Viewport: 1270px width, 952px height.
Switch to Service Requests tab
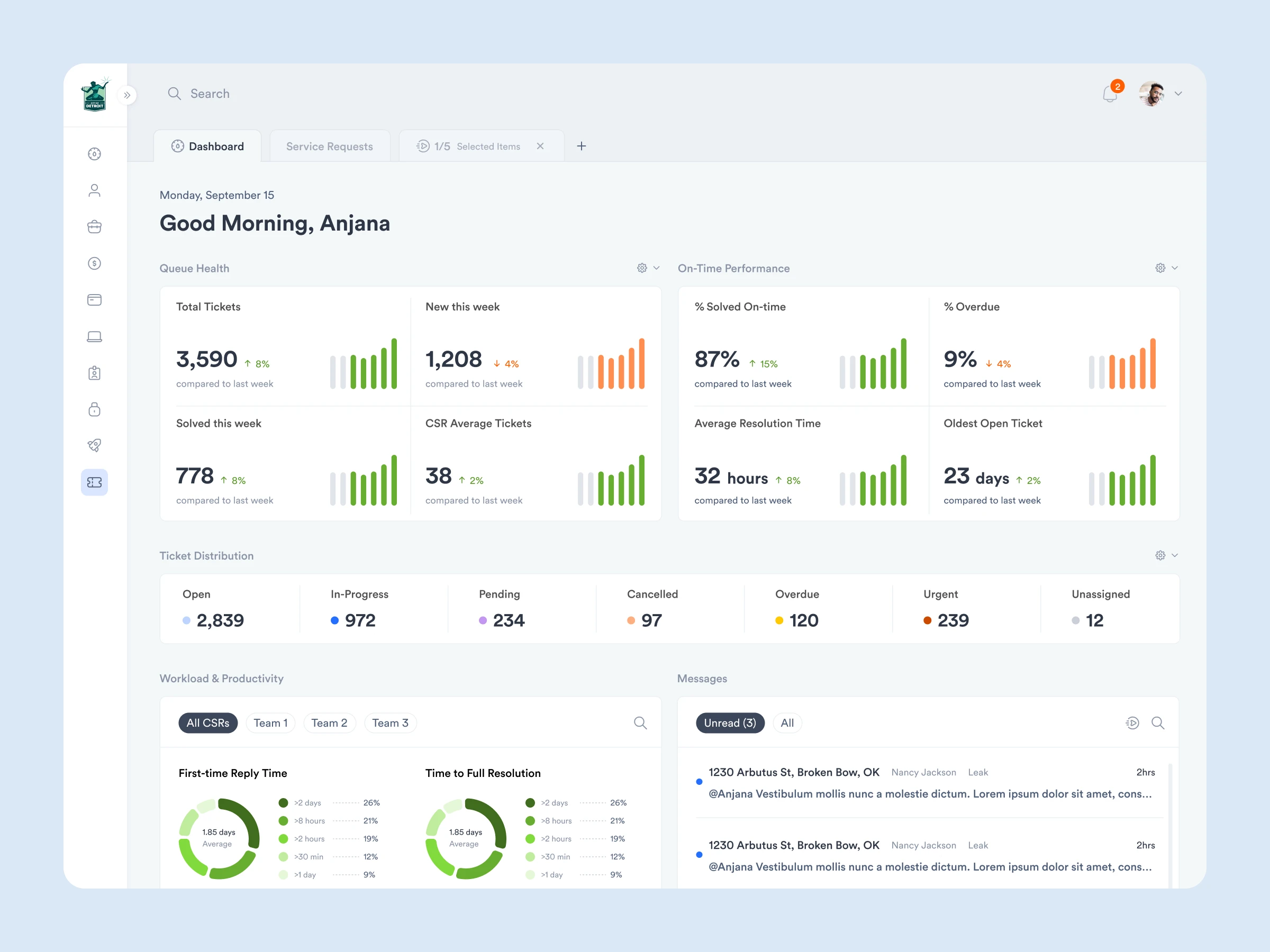(x=329, y=147)
